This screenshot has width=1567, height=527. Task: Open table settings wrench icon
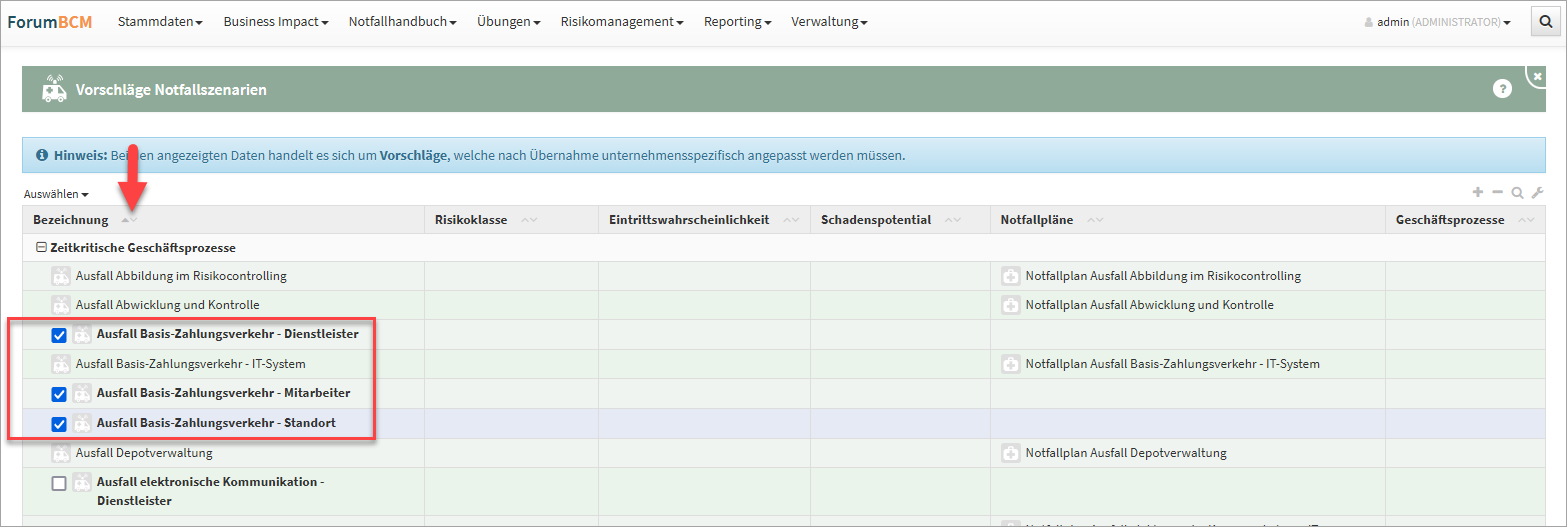[x=1538, y=193]
